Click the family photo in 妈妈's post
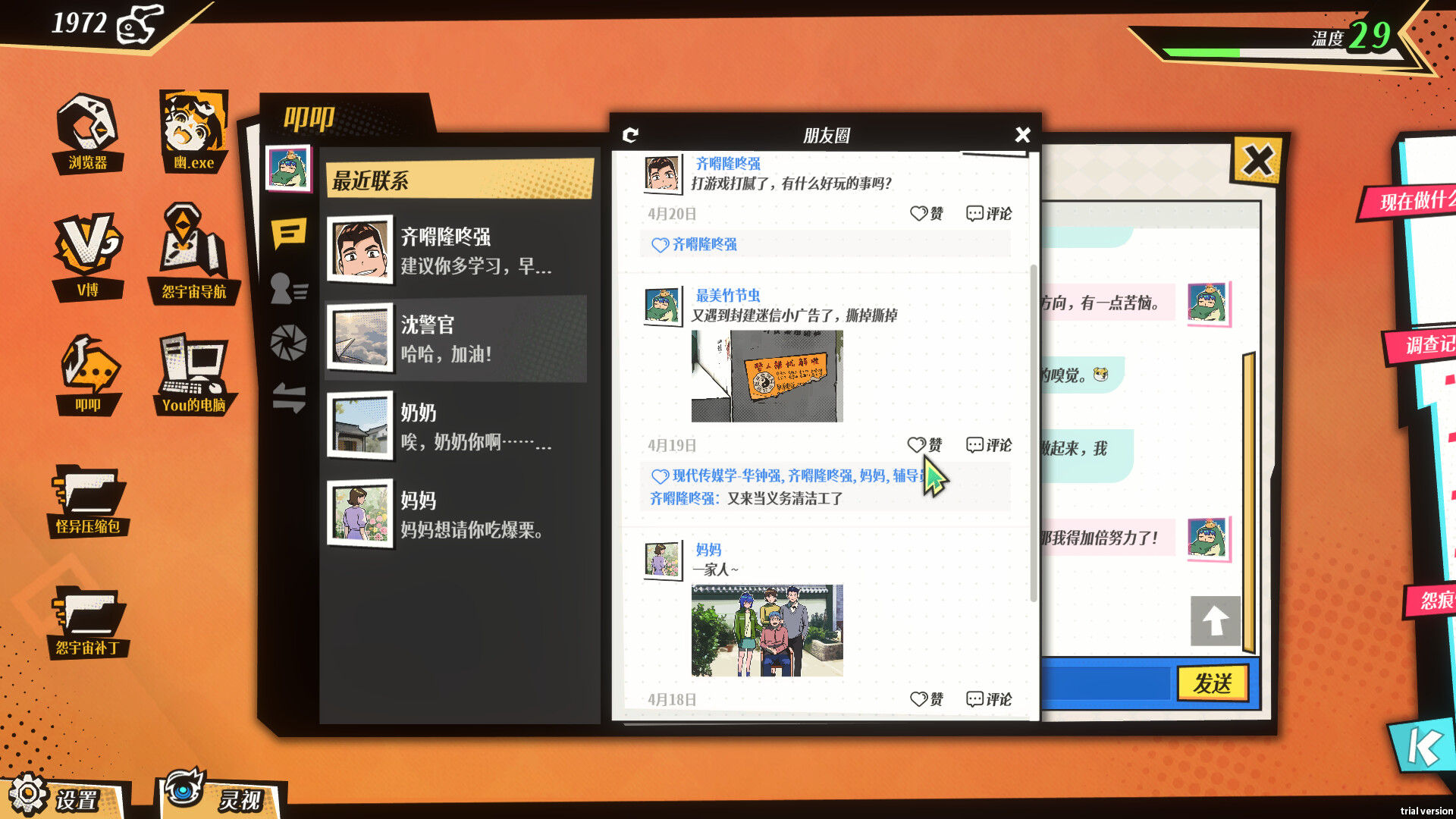 (x=767, y=629)
